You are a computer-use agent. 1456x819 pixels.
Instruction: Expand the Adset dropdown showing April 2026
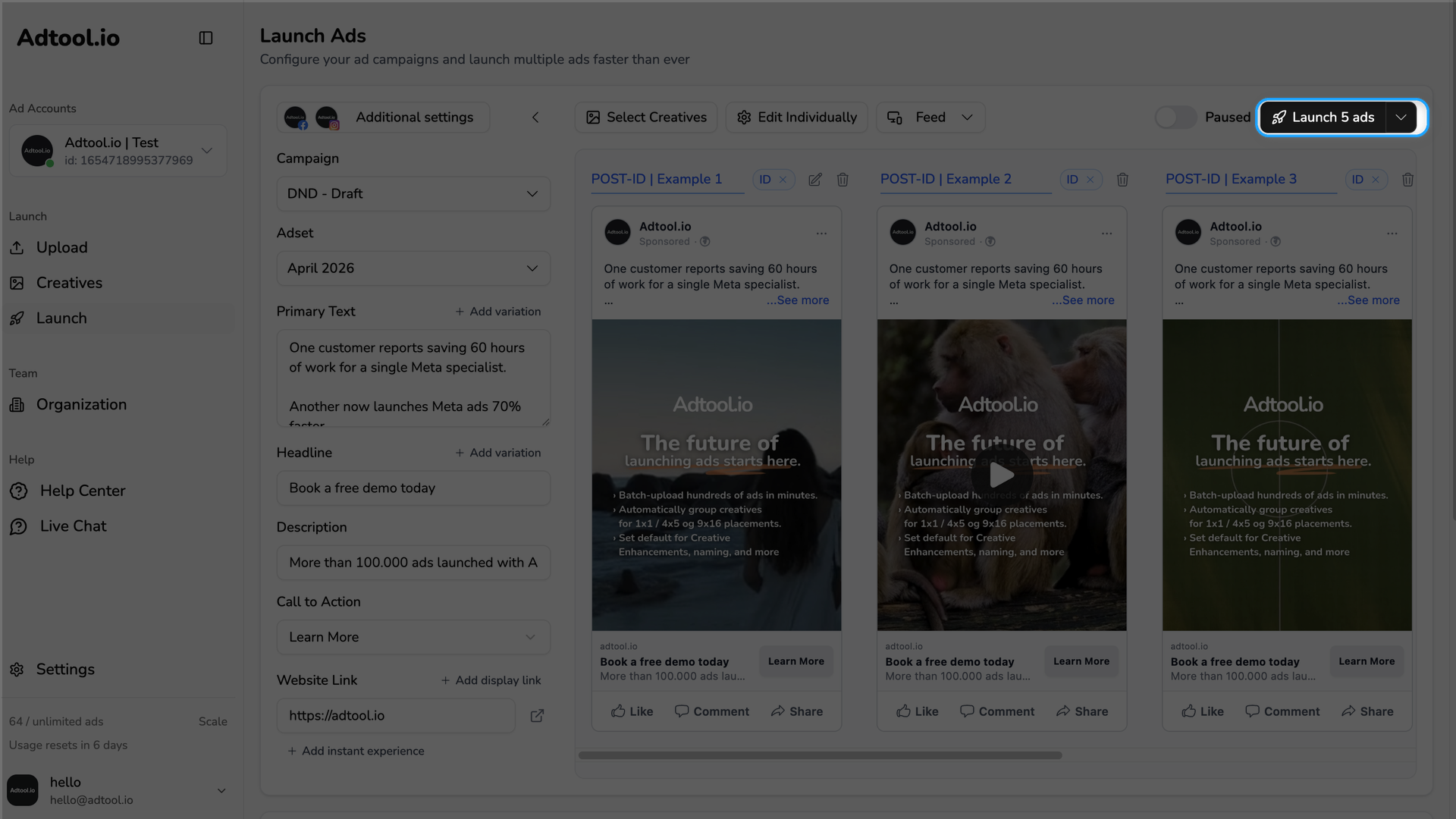point(413,268)
